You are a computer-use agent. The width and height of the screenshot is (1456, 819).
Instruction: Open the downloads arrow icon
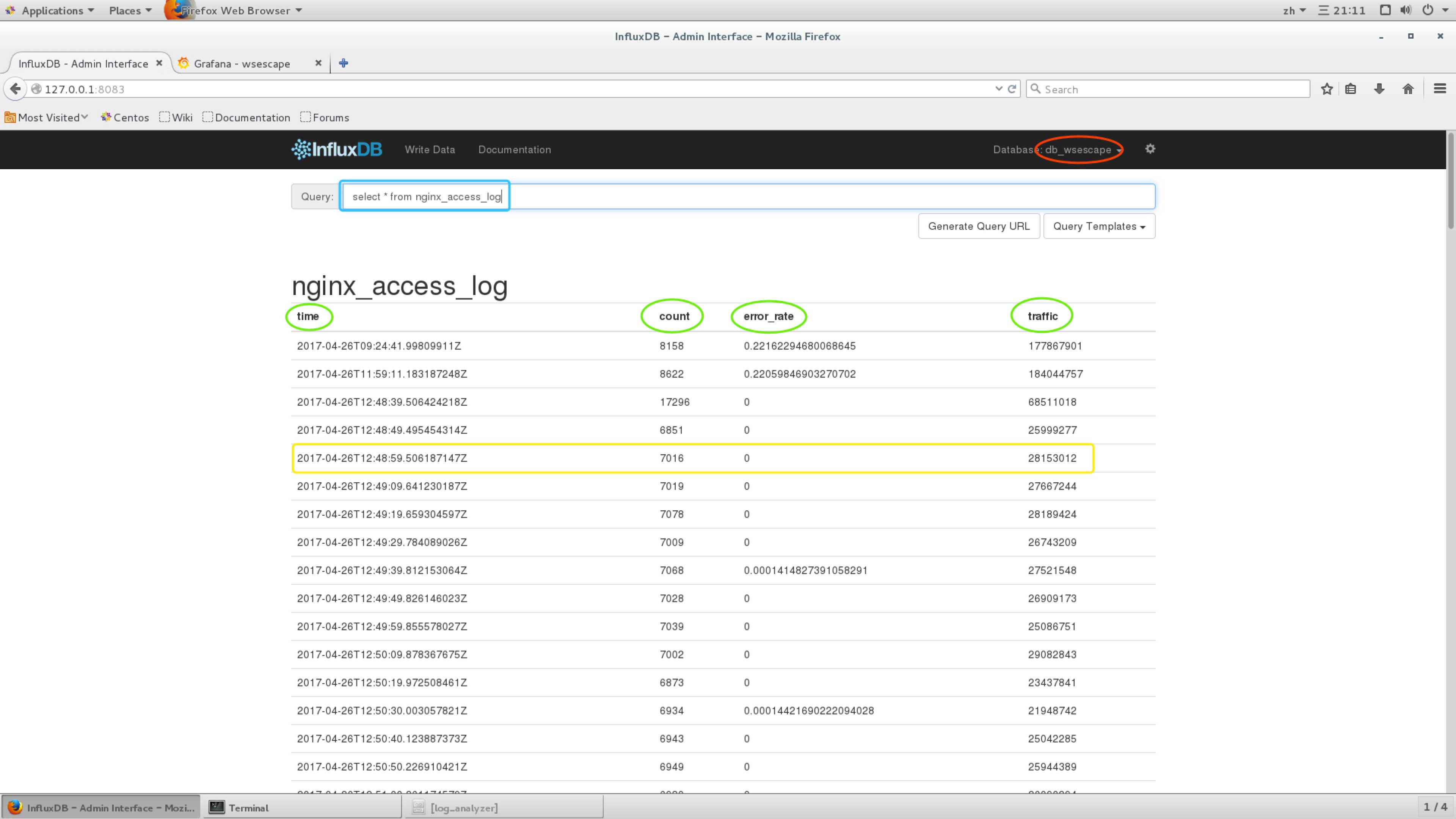(1379, 89)
